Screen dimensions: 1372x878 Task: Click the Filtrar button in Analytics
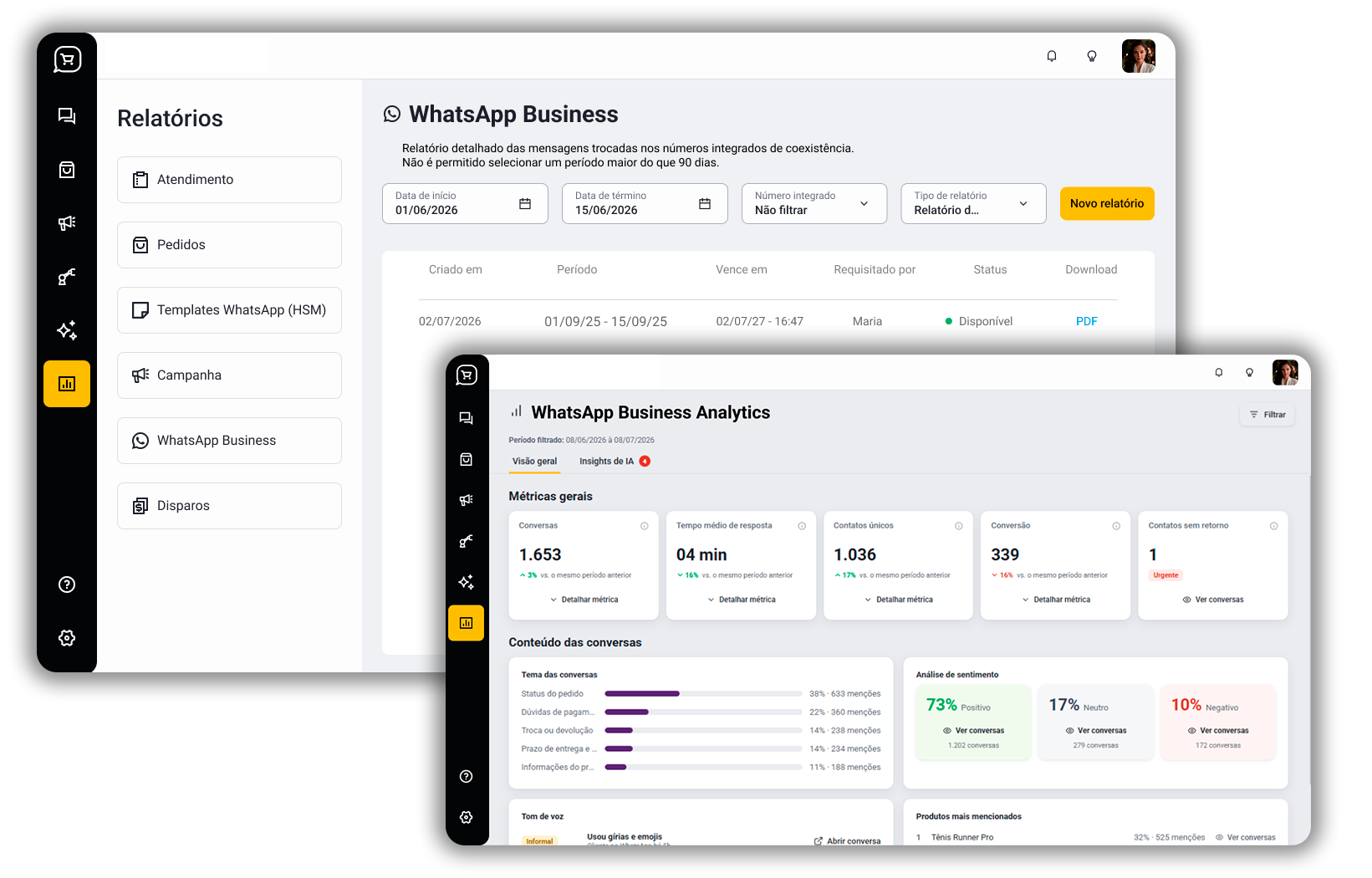coord(1267,415)
